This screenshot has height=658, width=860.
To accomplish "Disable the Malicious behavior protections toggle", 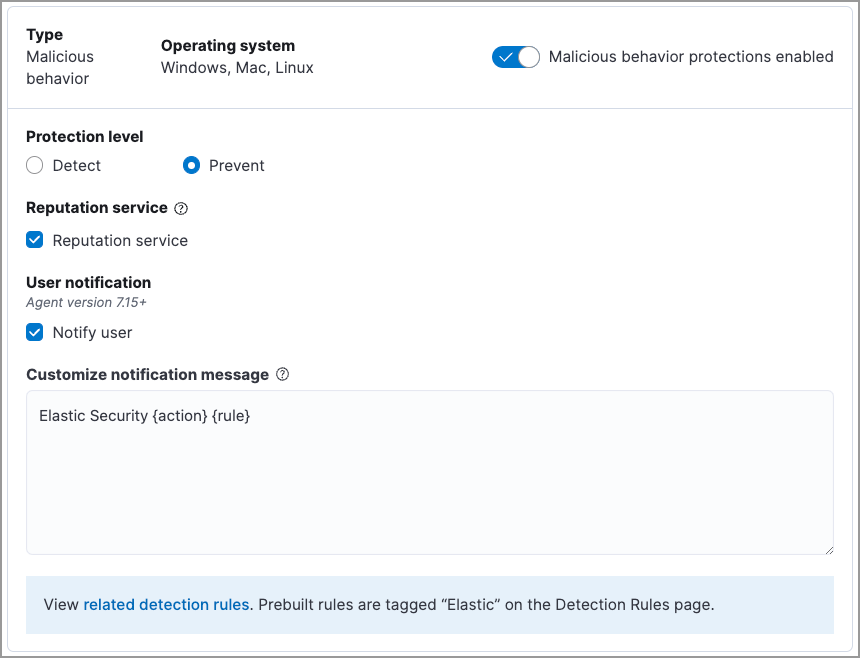I will pos(515,57).
